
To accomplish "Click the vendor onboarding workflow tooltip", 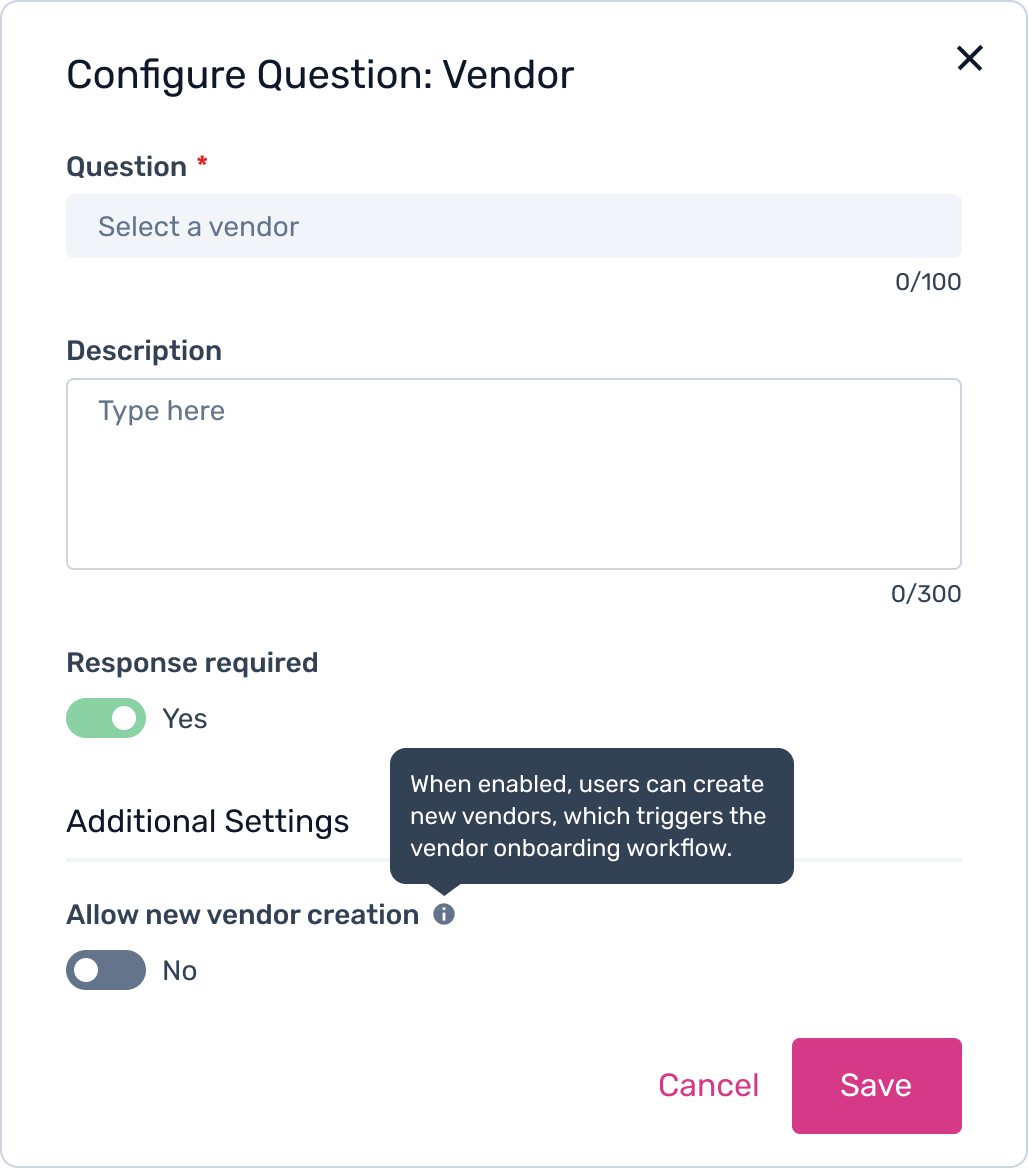I will (x=591, y=815).
